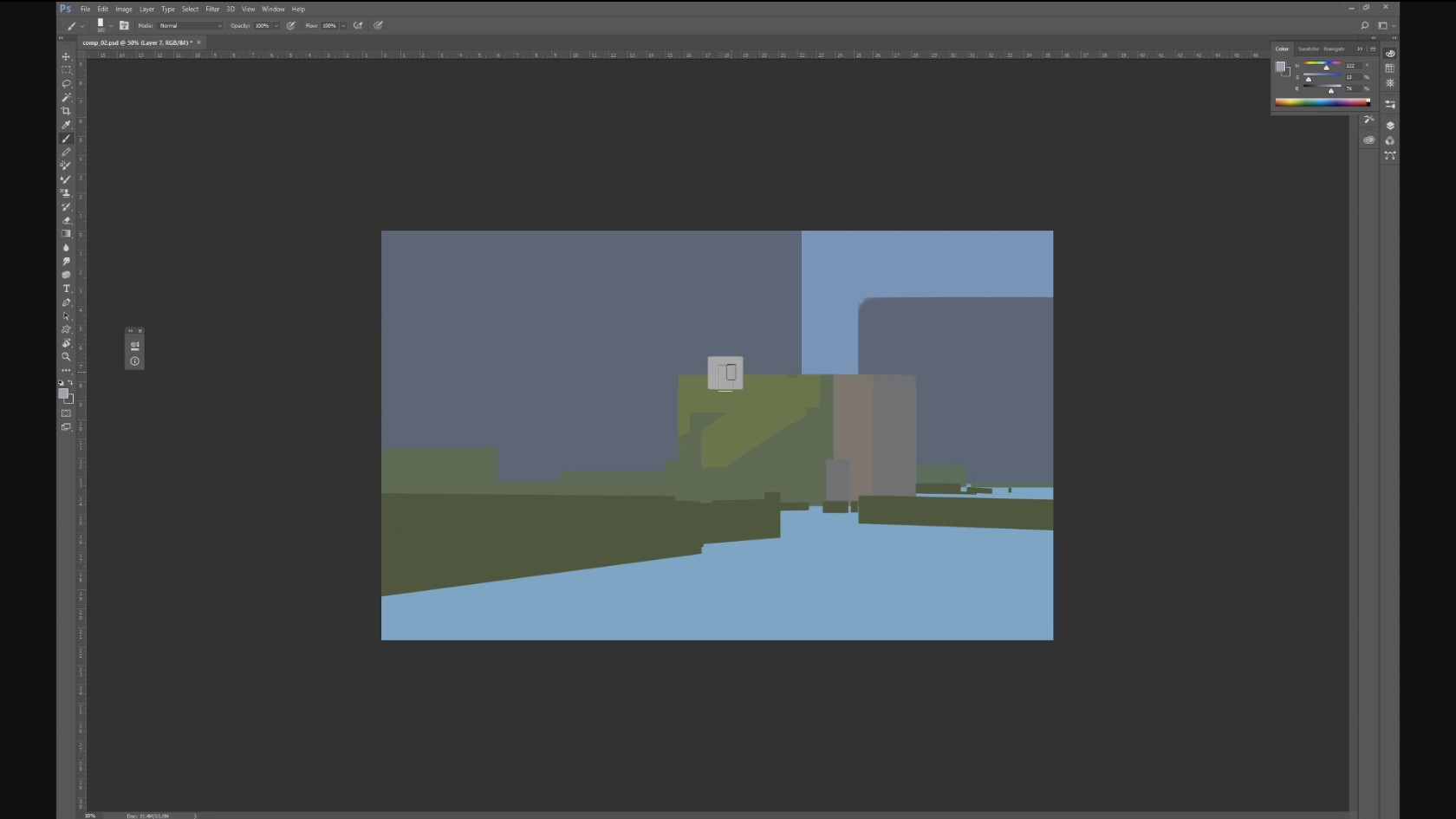Viewport: 1456px width, 819px height.
Task: Open the Brush Preset picker arrow
Action: pyautogui.click(x=111, y=26)
